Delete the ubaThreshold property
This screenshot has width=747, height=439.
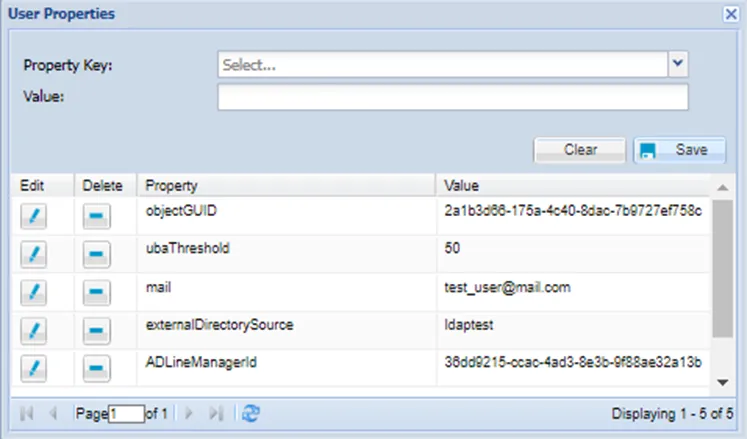point(96,255)
